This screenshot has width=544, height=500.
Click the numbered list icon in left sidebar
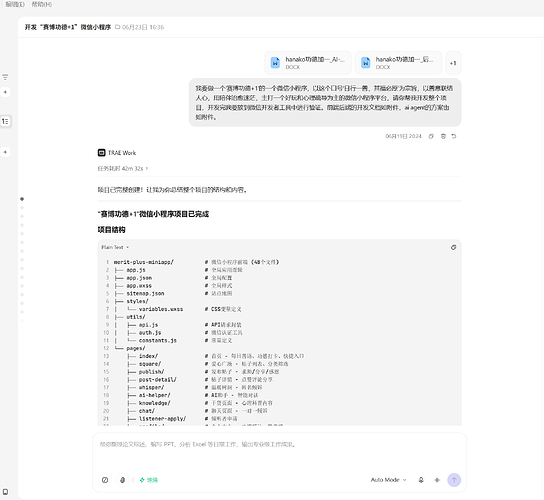[5, 121]
